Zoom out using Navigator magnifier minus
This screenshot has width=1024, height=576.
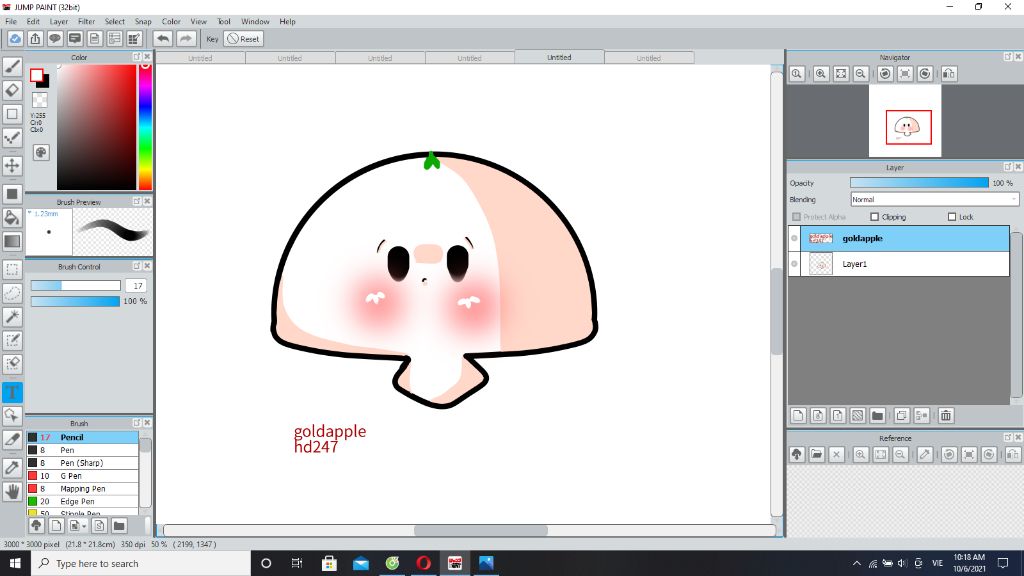pos(861,74)
